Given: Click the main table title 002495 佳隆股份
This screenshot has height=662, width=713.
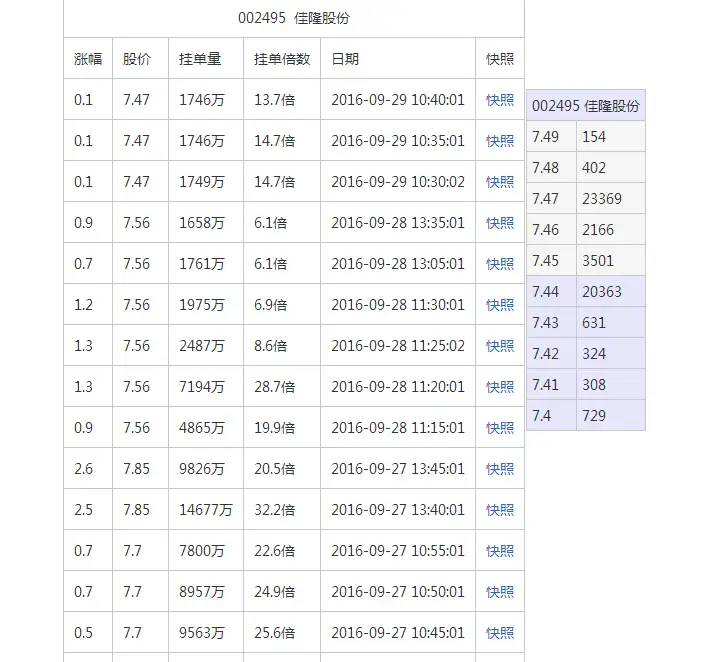Looking at the screenshot, I should point(294,18).
